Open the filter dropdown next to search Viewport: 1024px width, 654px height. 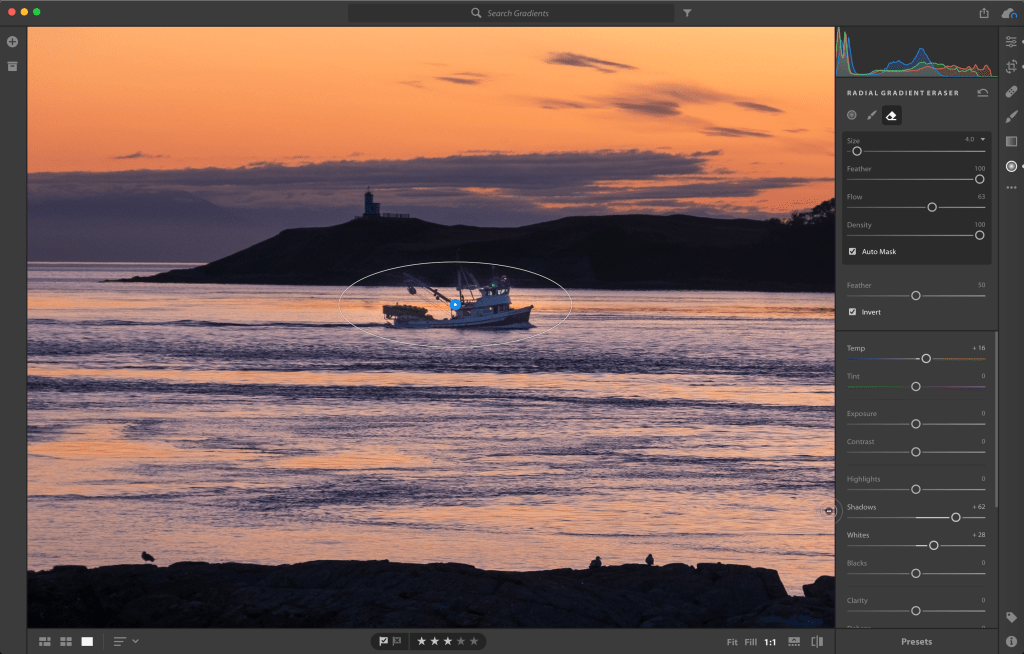[x=687, y=13]
